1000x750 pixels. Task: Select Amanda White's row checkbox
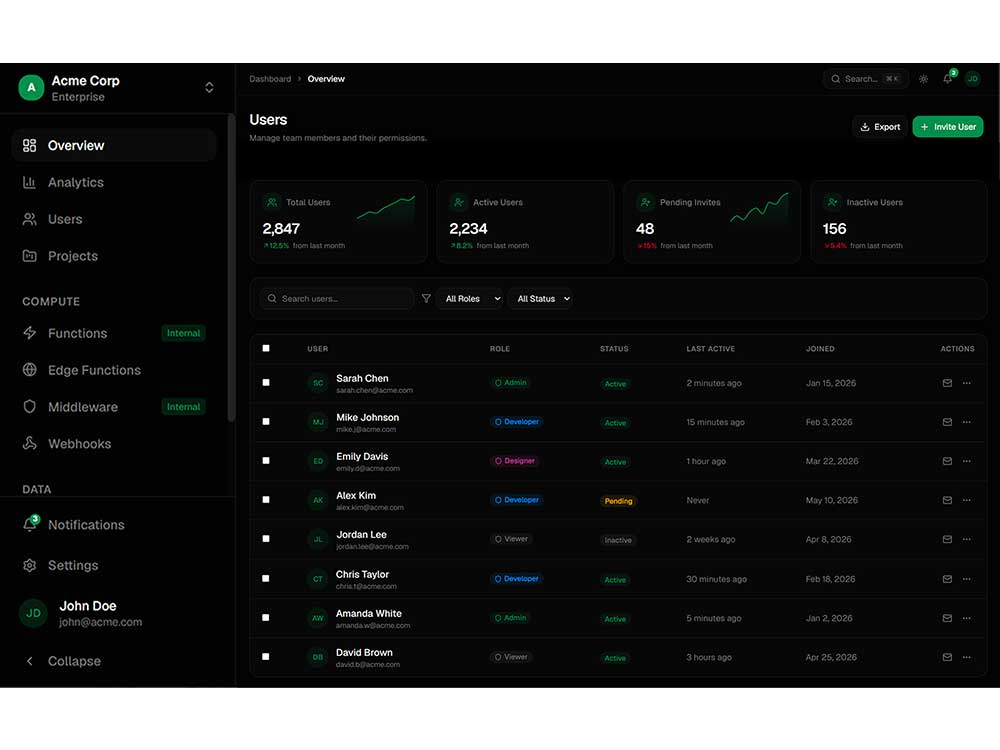(266, 617)
